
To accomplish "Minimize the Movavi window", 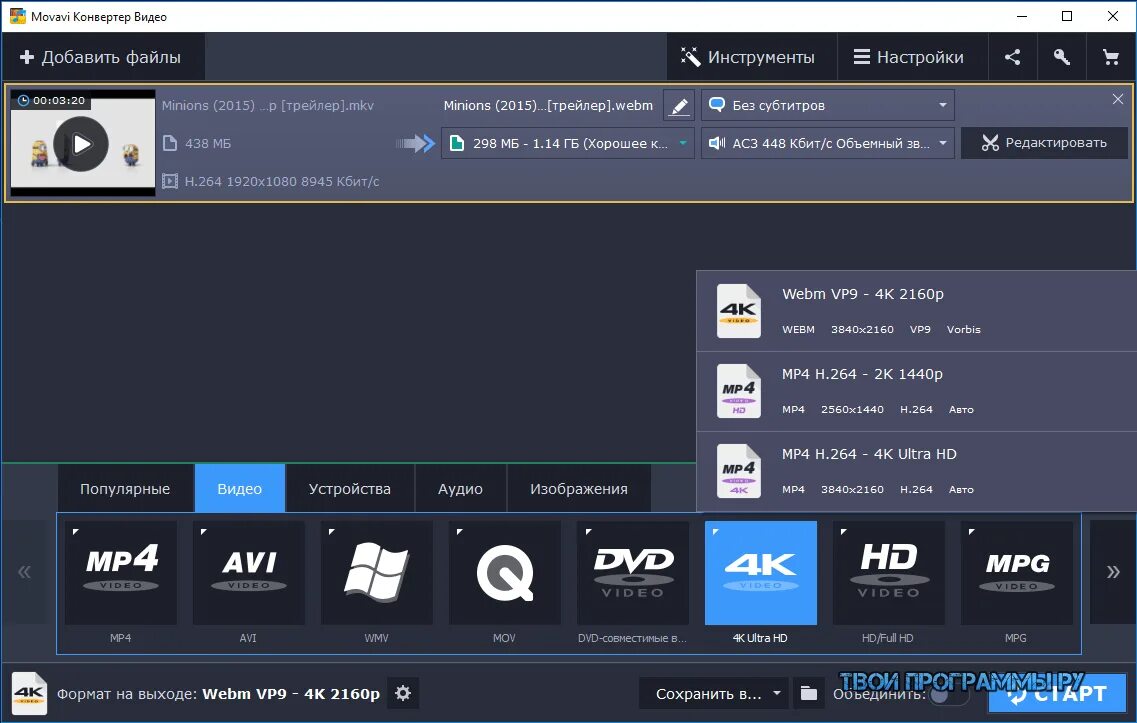I will pos(1022,16).
